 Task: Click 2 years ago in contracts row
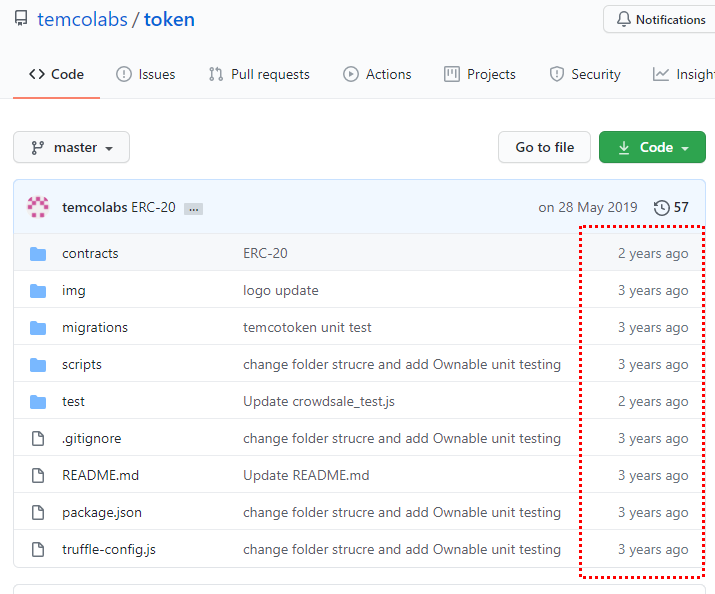point(653,253)
